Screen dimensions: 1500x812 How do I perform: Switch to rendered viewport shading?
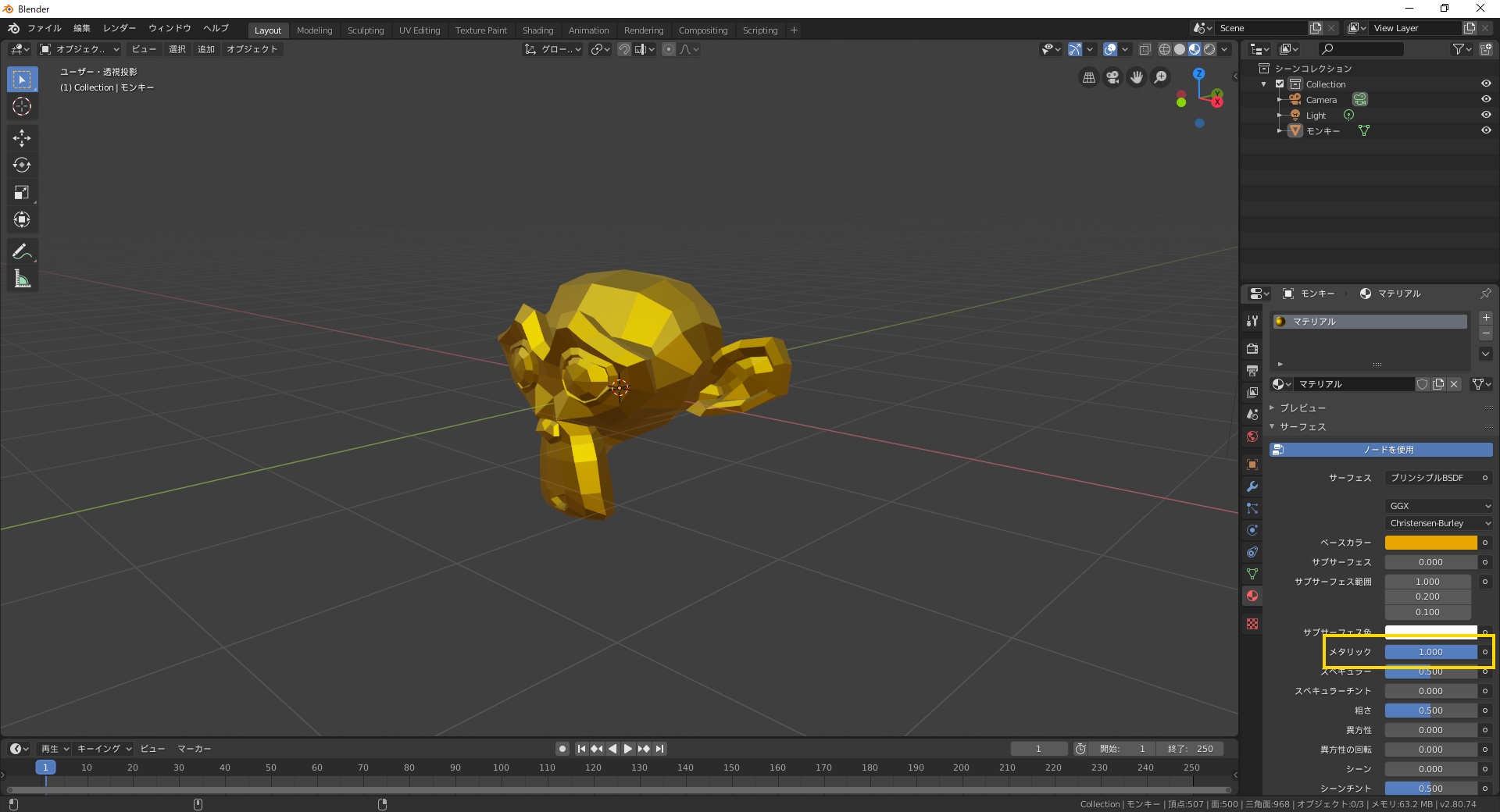tap(1209, 49)
